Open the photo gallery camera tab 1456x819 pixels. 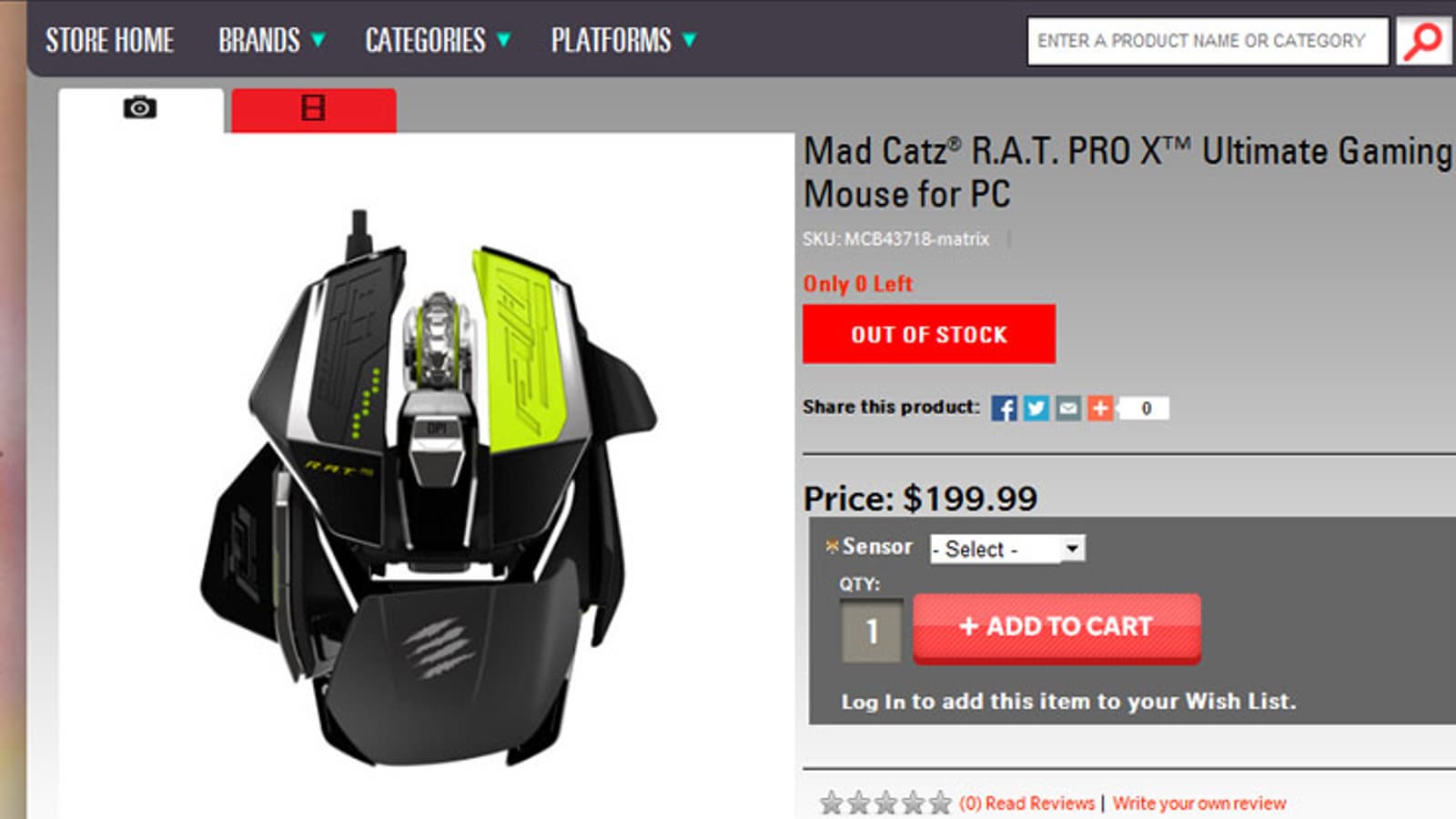pos(140,109)
